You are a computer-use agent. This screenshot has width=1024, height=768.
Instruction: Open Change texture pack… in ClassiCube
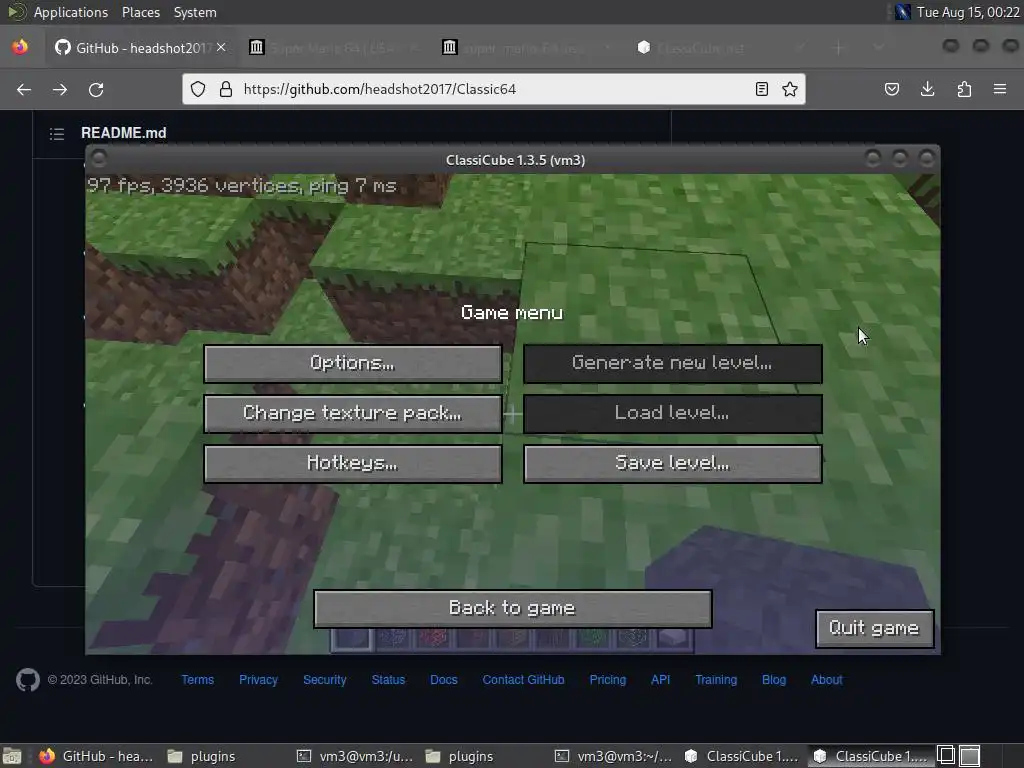point(353,413)
